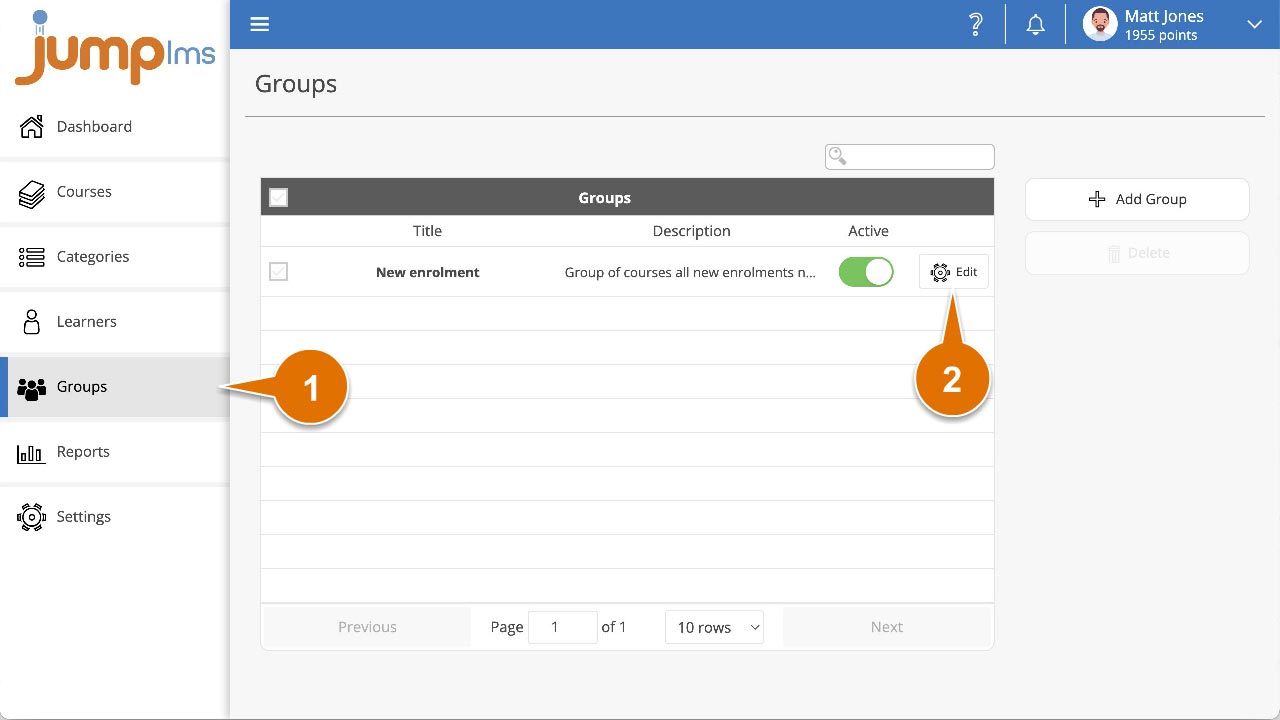The height and width of the screenshot is (720, 1280).
Task: Open the 10 rows page size dropdown
Action: pos(714,627)
